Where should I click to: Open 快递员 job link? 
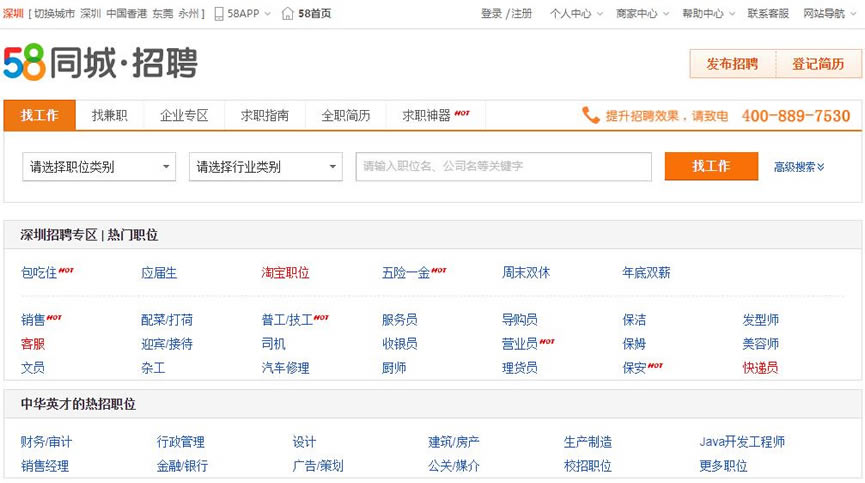click(760, 368)
